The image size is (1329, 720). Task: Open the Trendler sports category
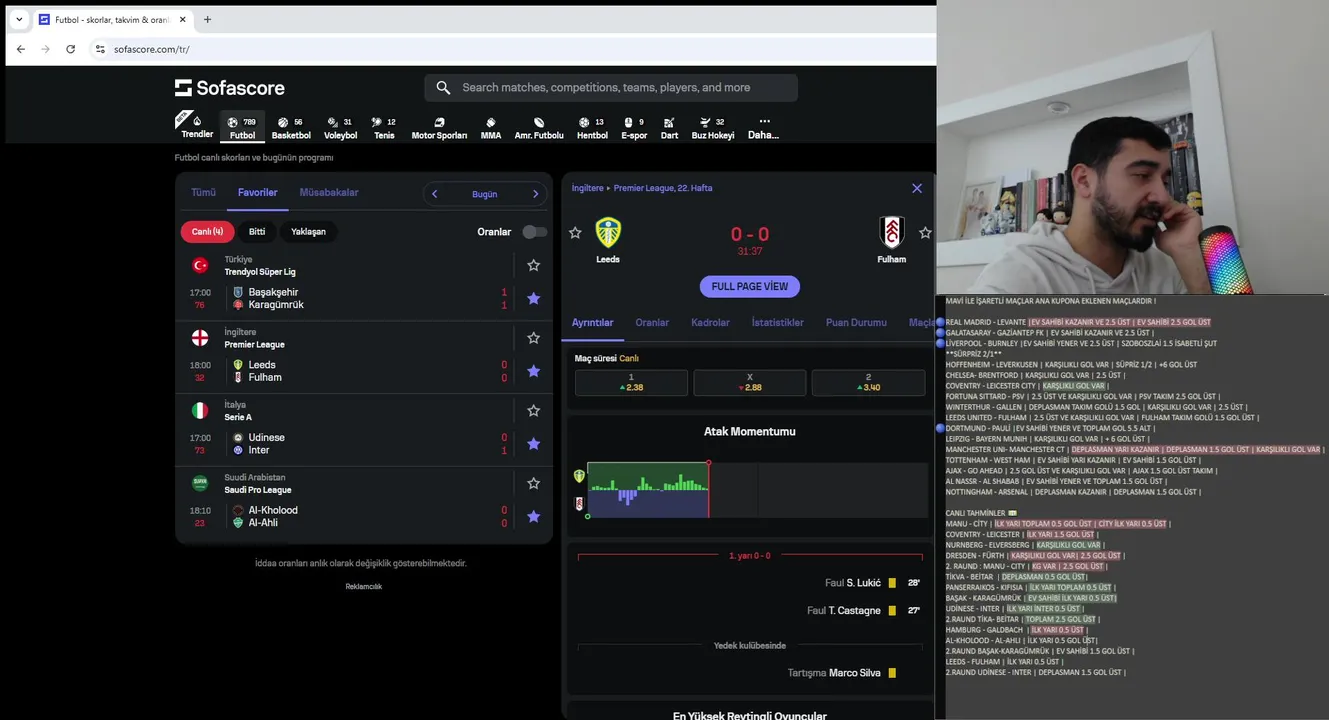[197, 127]
